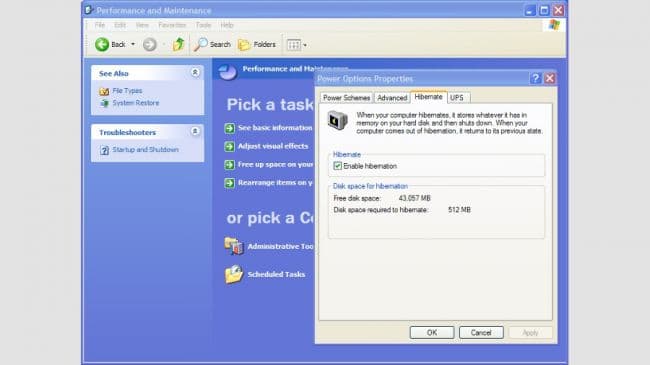Open the Scheduled Tasks link
This screenshot has height=365, width=650.
point(276,275)
